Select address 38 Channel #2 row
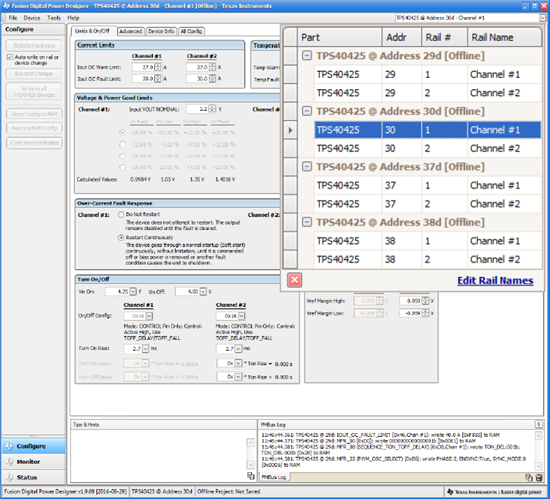The width and height of the screenshot is (550, 499). click(x=428, y=259)
